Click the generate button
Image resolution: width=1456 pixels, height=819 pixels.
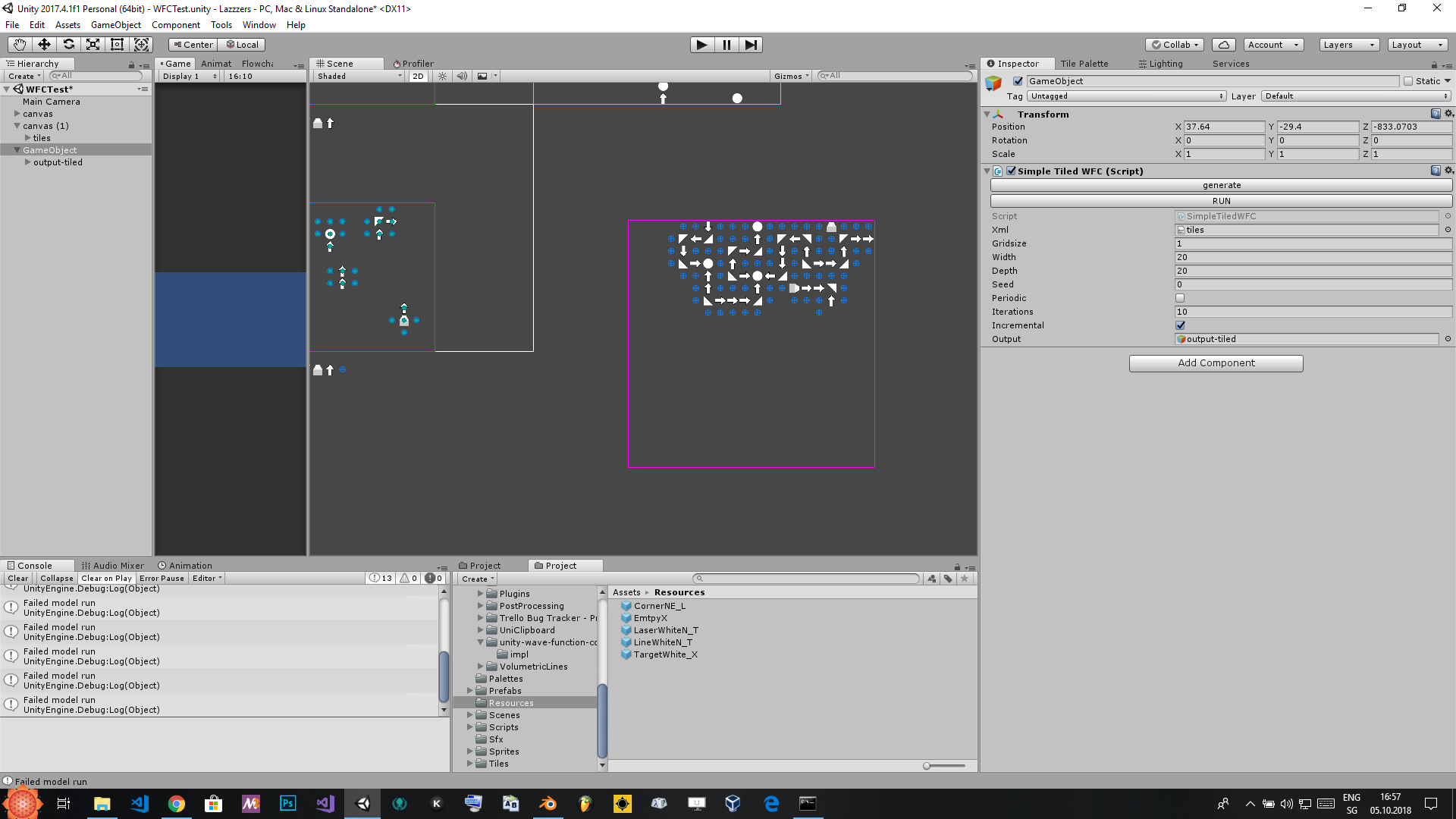(1222, 185)
